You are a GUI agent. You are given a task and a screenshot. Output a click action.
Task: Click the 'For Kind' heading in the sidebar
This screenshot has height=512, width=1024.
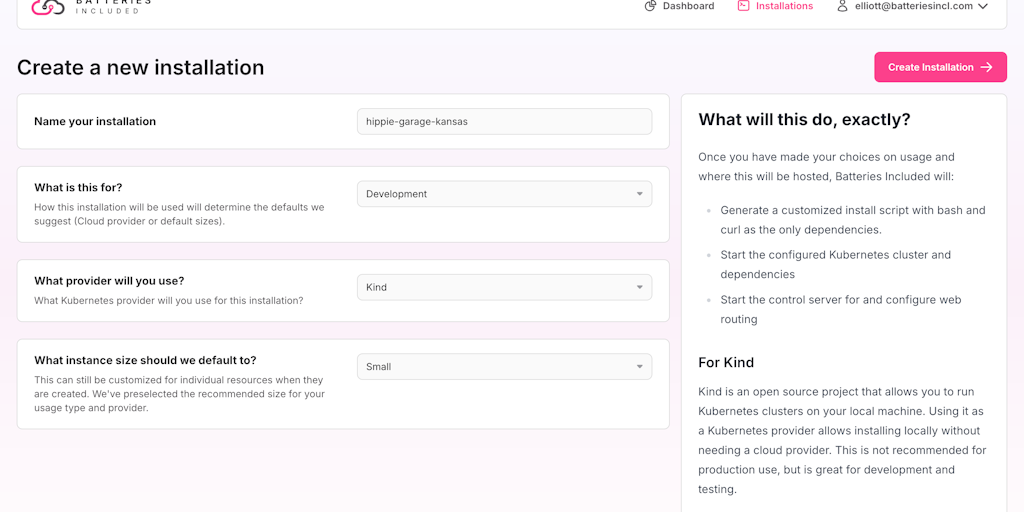pos(726,362)
